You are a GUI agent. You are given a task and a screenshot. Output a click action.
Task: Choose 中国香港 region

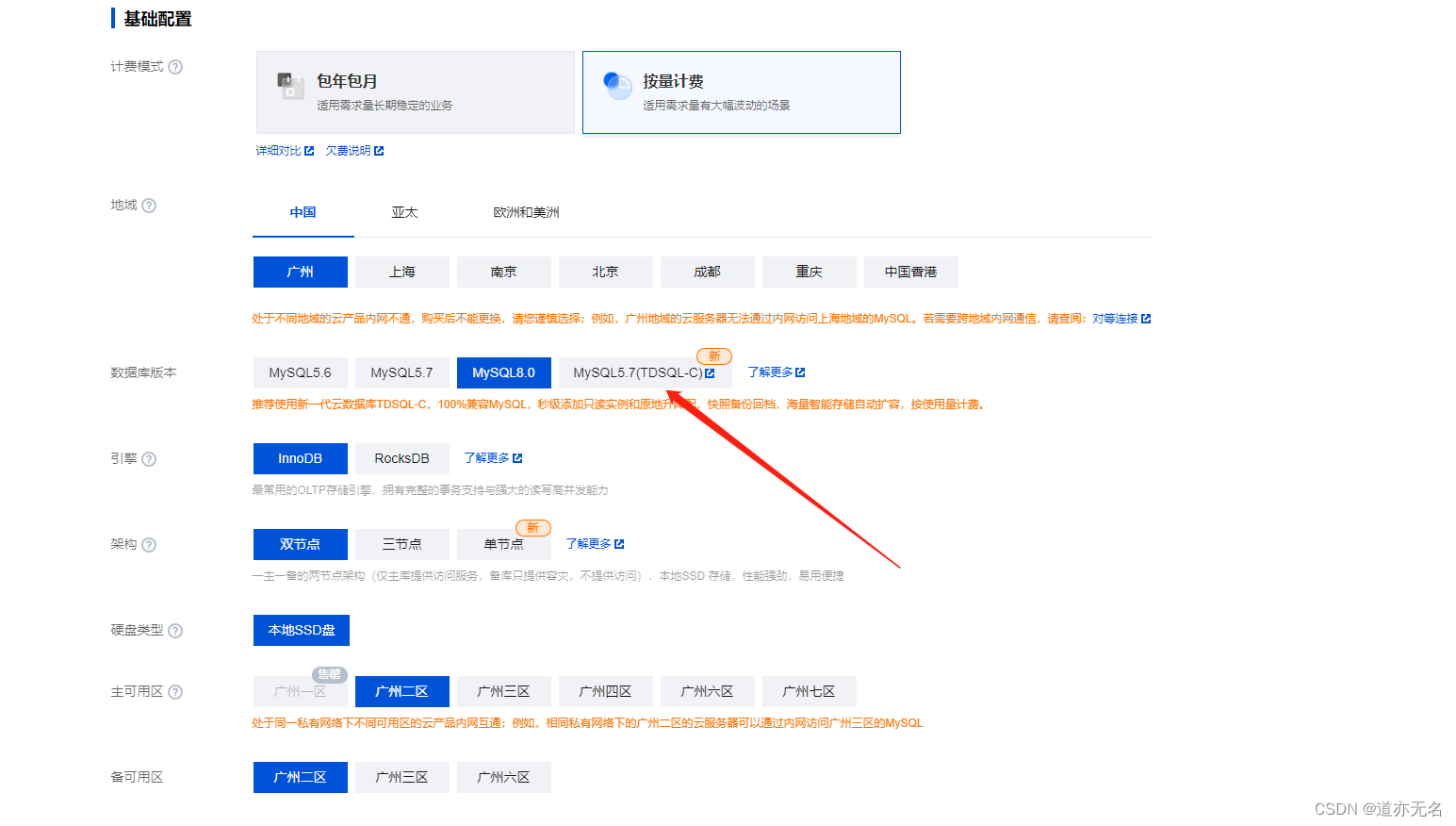click(911, 272)
